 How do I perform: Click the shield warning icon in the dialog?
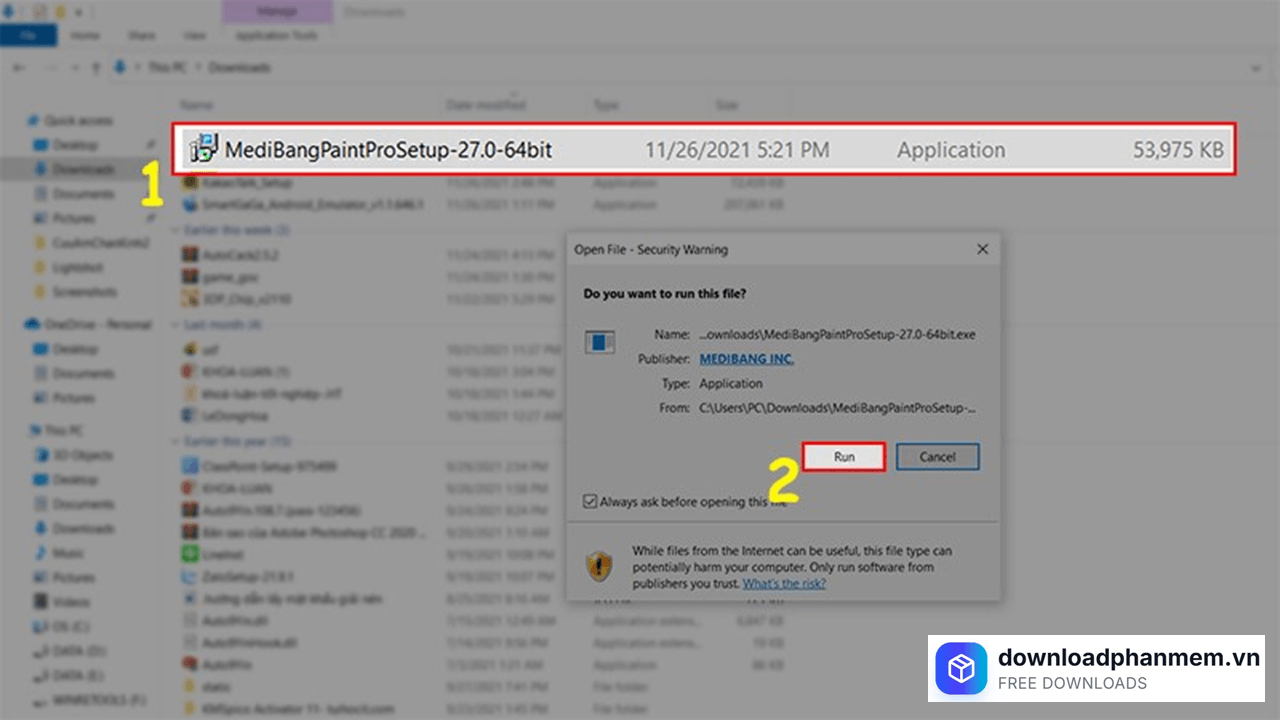coord(599,566)
